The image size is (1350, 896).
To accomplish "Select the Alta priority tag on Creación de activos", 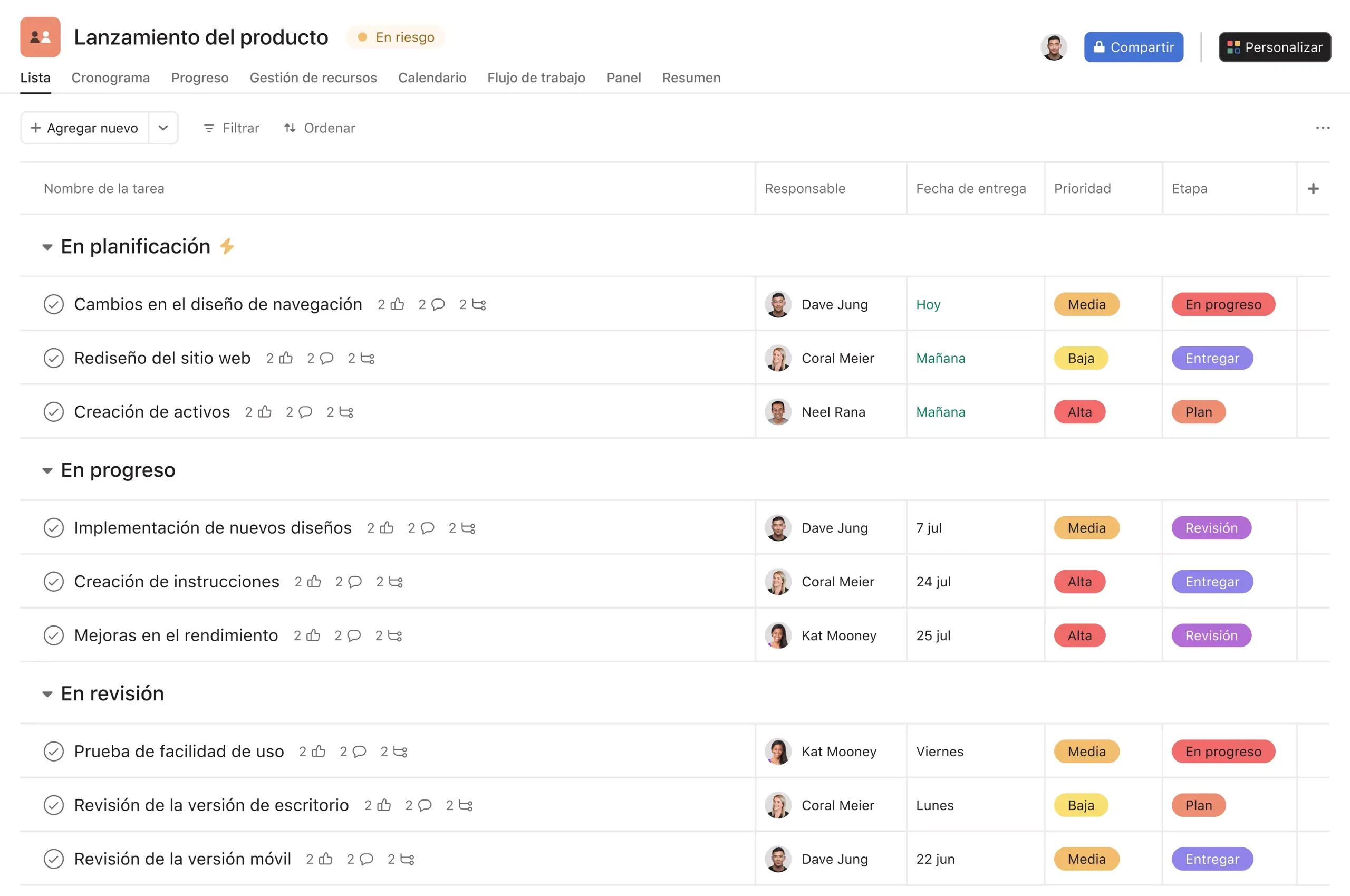I will pyautogui.click(x=1079, y=411).
